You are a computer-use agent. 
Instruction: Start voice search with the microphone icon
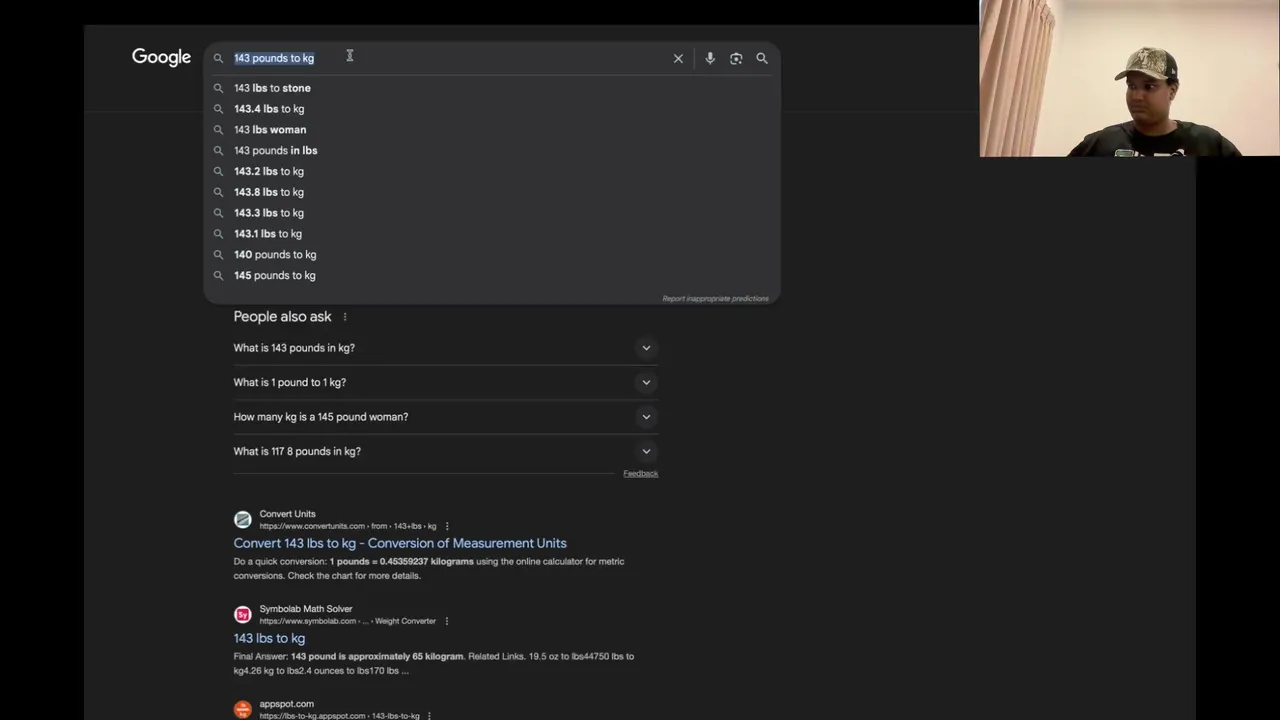[710, 58]
